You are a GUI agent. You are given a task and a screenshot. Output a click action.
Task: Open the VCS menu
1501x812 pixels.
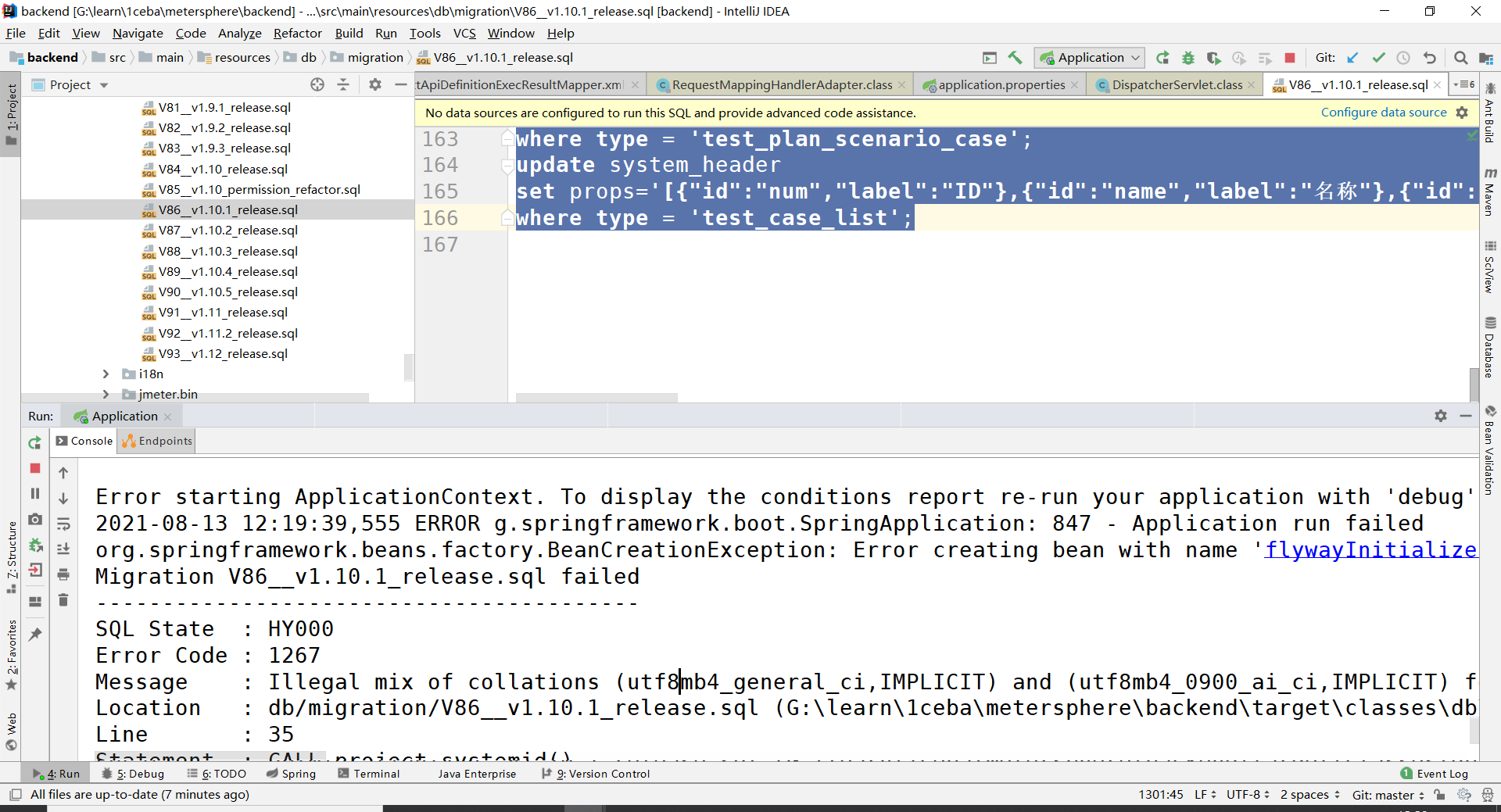tap(464, 33)
